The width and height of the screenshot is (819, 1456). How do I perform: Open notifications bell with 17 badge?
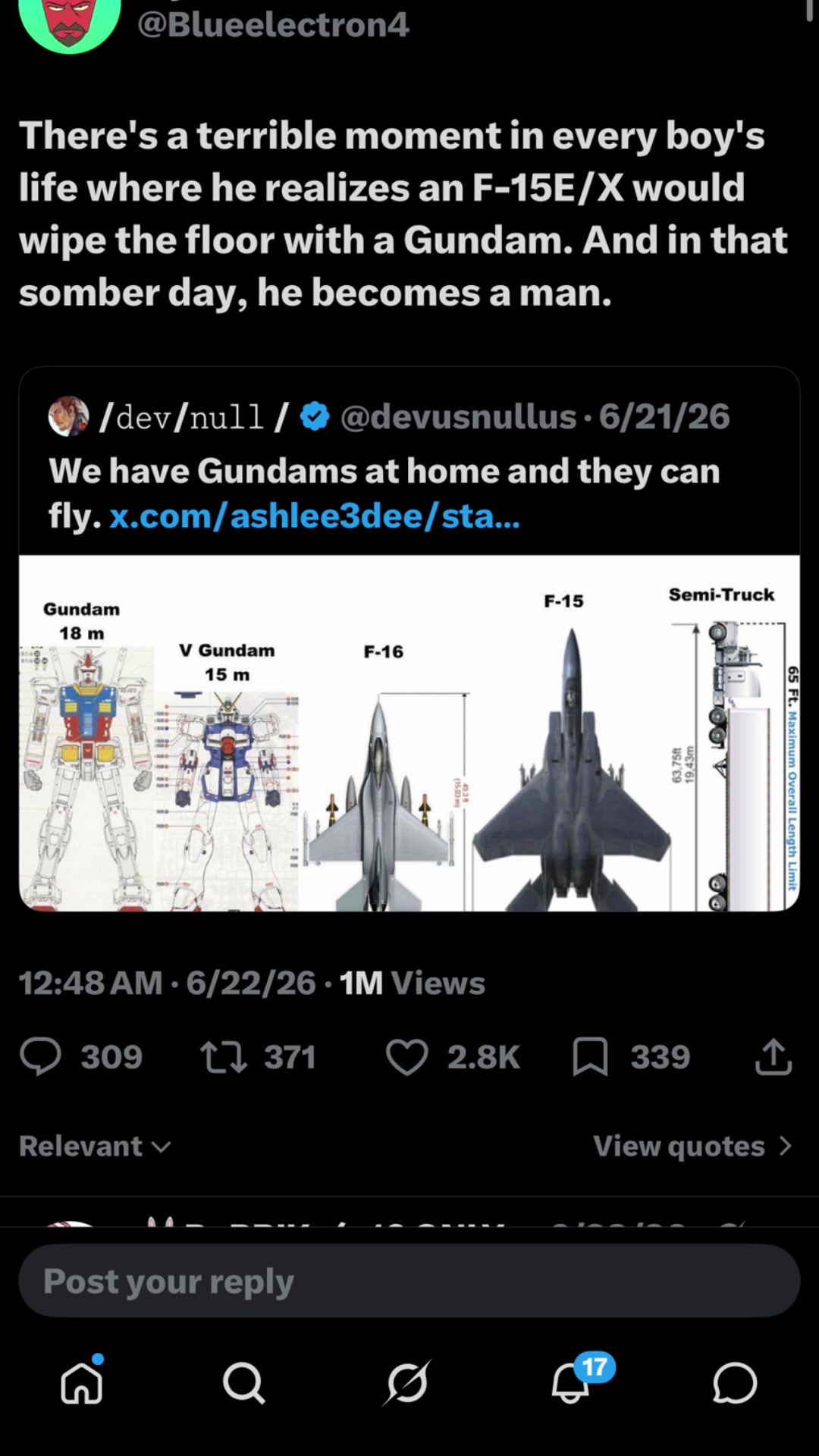tap(572, 1382)
